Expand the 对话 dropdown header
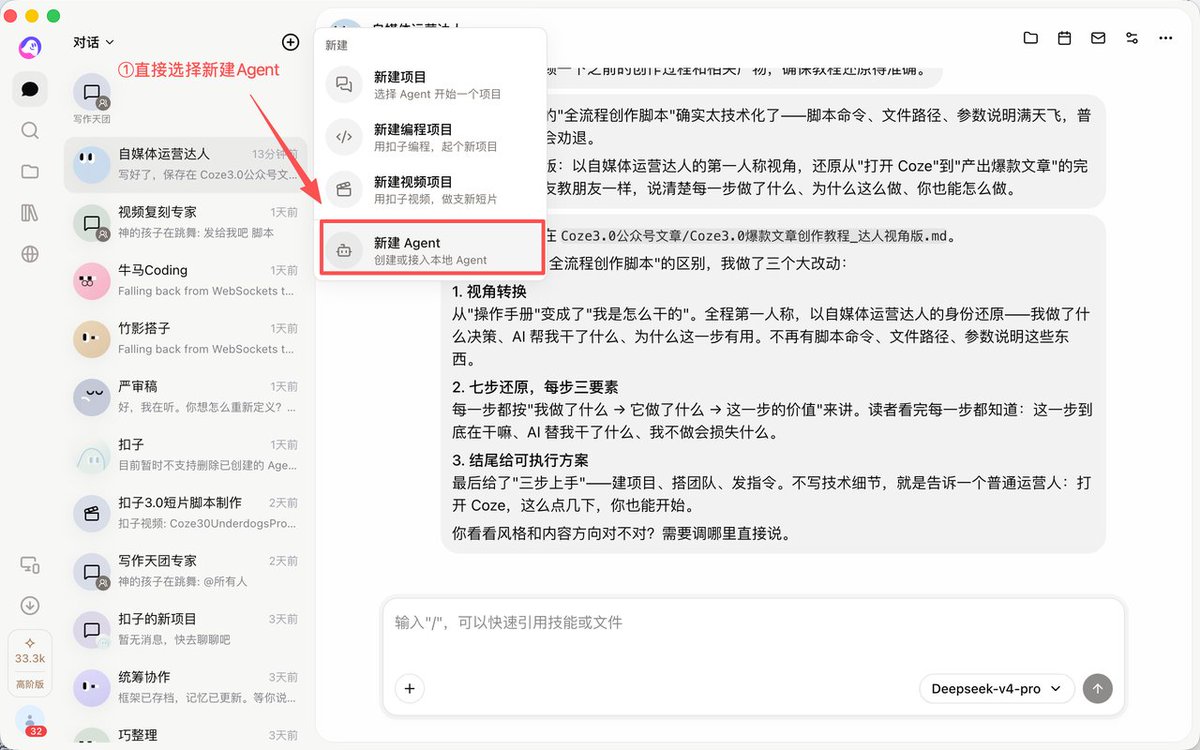The width and height of the screenshot is (1200, 750). [93, 42]
